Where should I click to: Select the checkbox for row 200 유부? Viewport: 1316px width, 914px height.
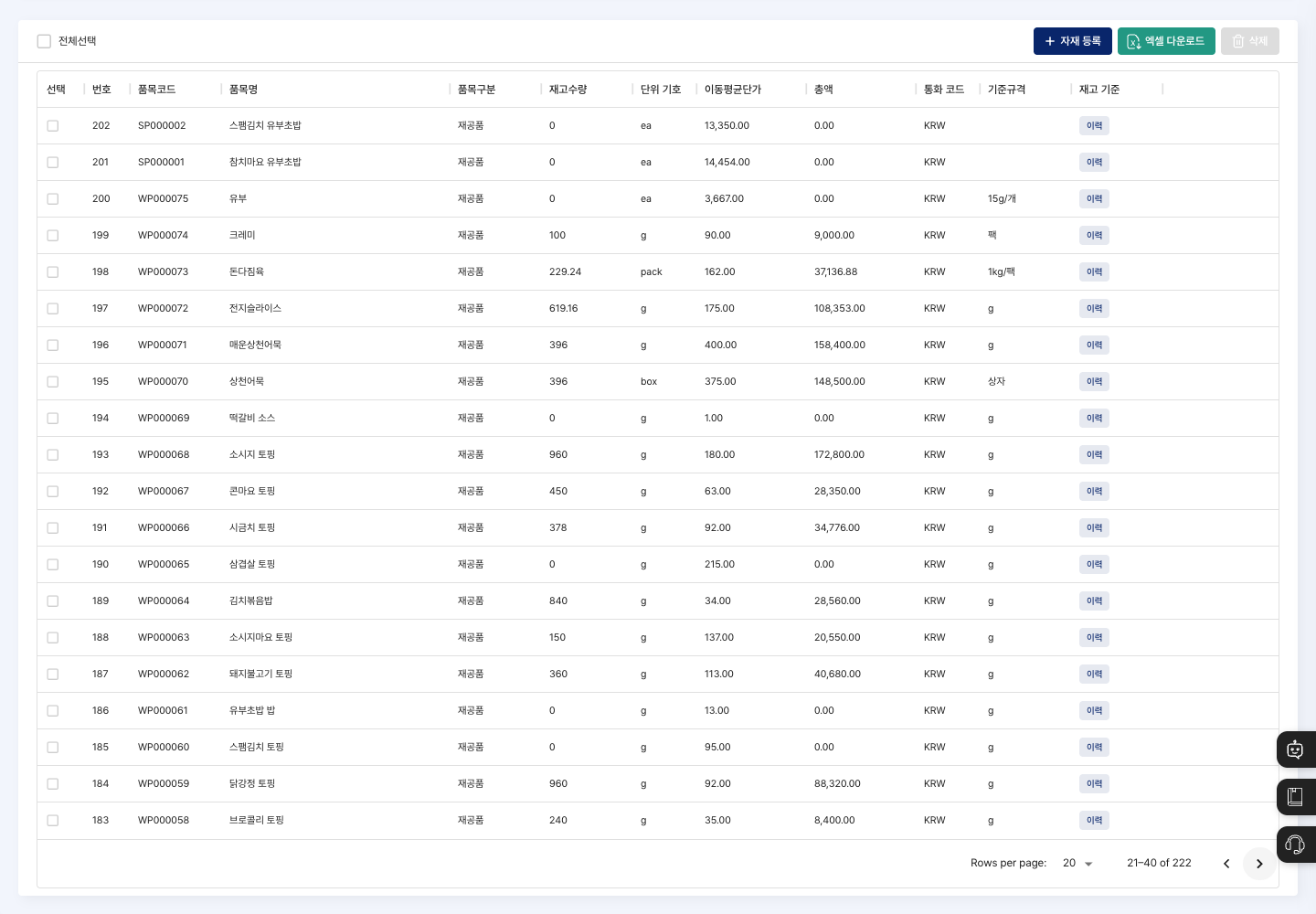pyautogui.click(x=53, y=199)
